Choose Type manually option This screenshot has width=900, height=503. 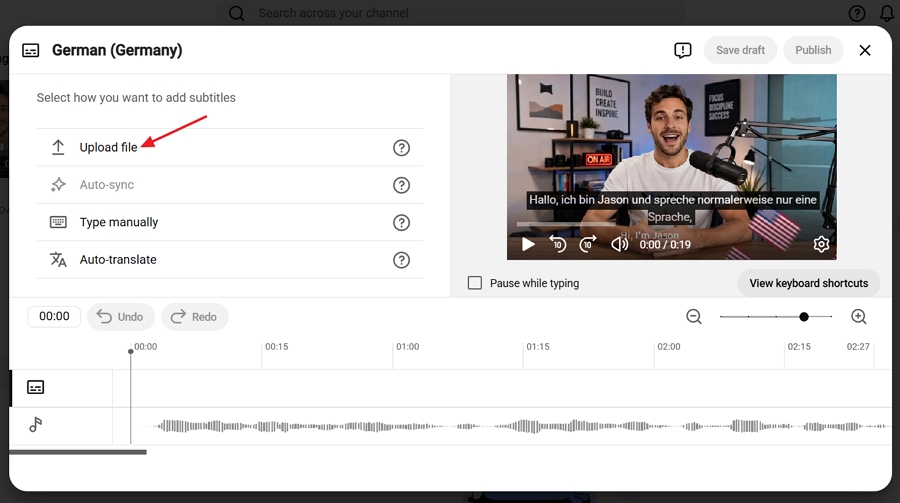[230, 222]
